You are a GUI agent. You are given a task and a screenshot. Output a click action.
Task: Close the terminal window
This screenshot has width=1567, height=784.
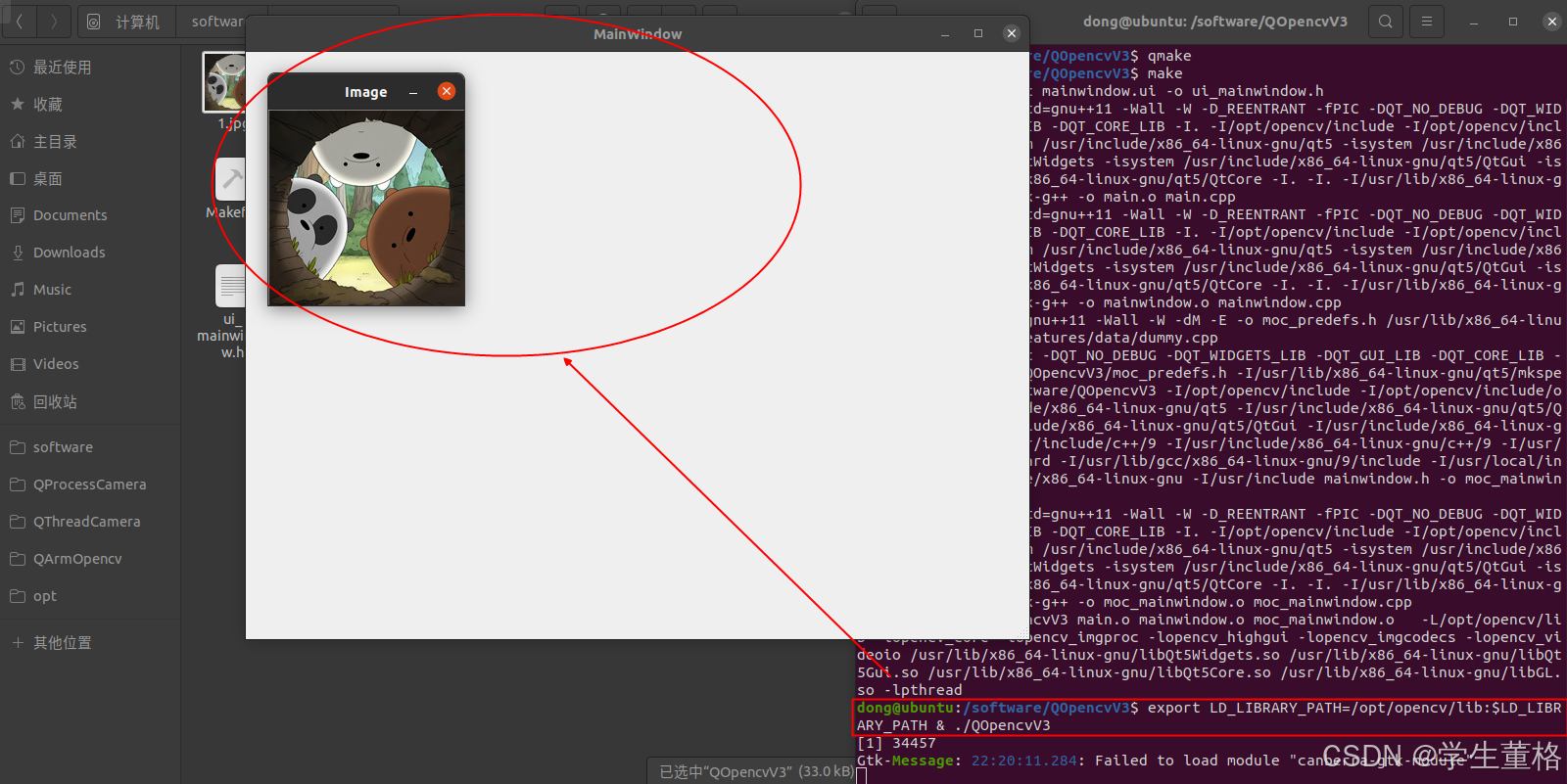(x=1552, y=22)
